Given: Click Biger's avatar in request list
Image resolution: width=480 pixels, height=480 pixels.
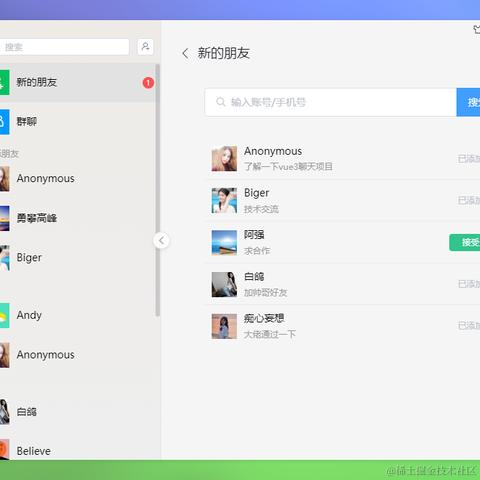Looking at the screenshot, I should coord(224,200).
